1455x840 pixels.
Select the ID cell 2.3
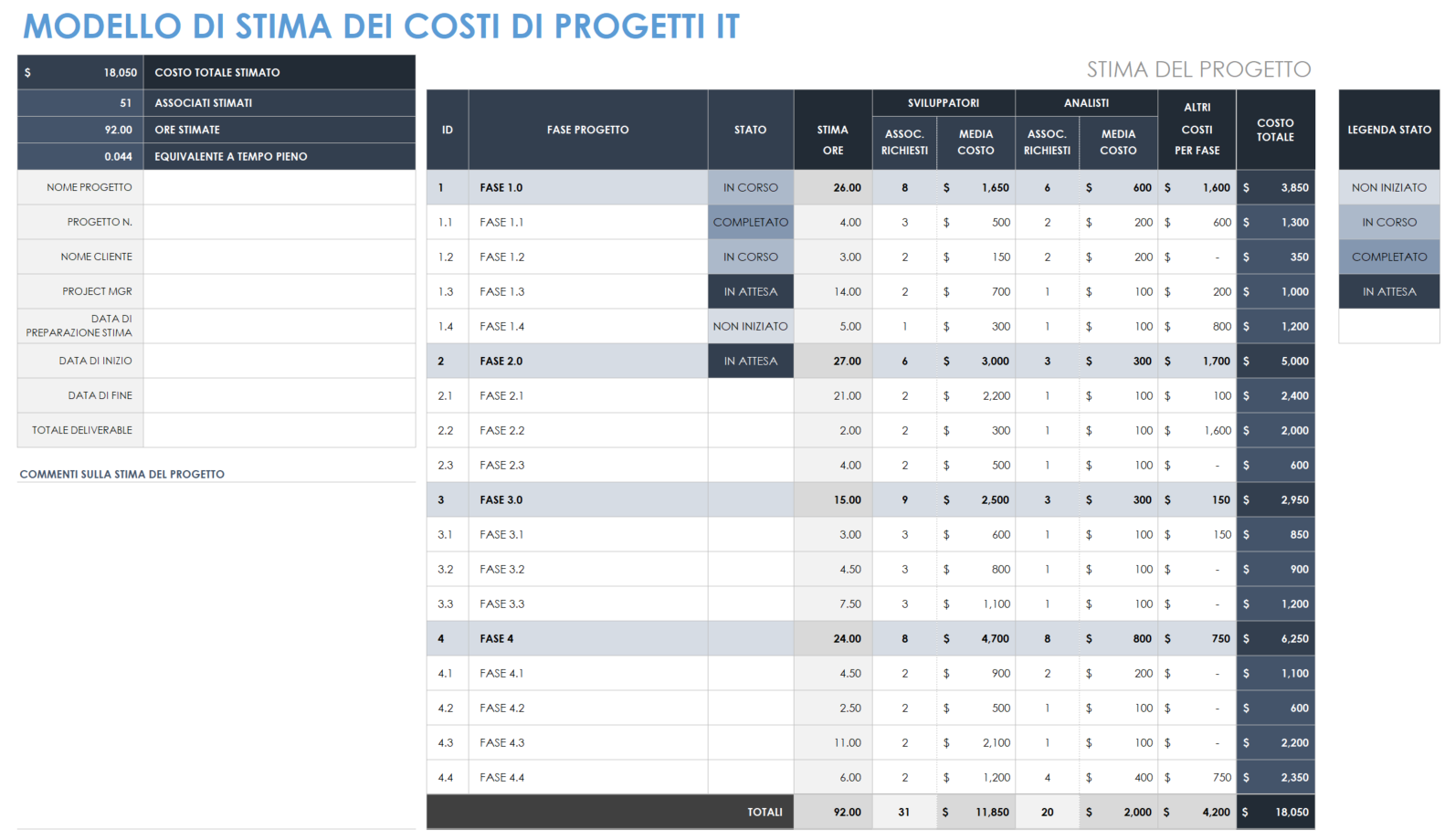446,465
